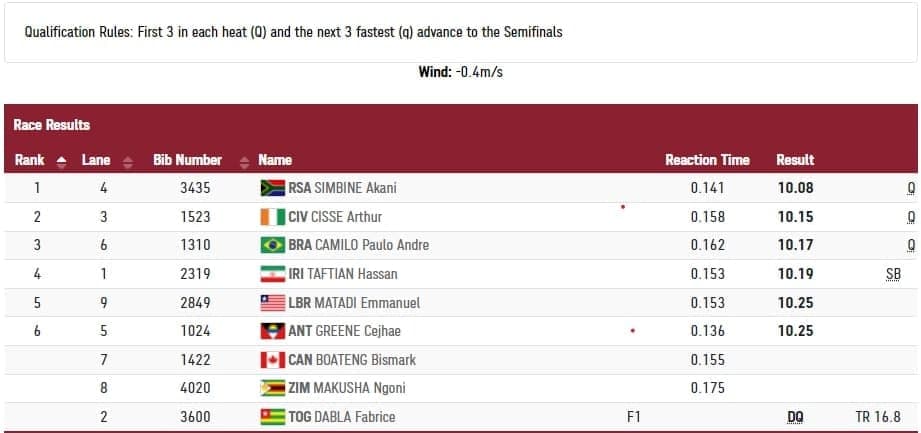Sort results by Rank column arrows
921x433 pixels.
[61, 161]
